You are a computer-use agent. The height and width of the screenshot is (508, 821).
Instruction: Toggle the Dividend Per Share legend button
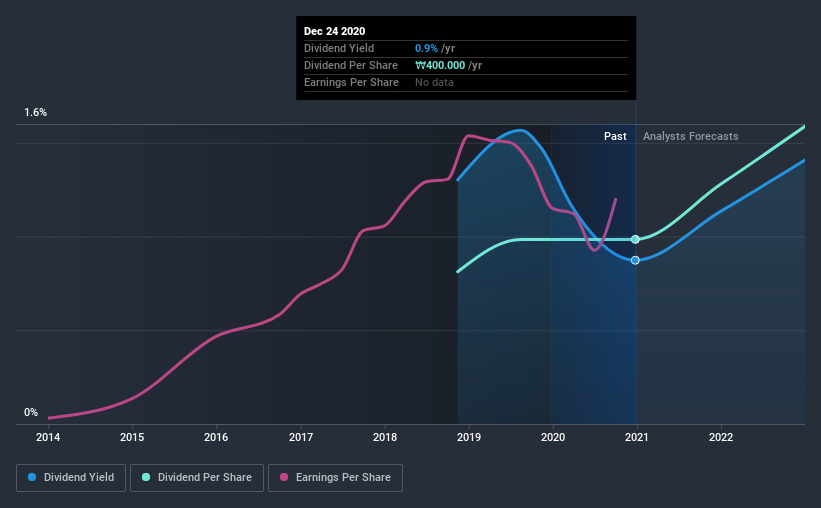(197, 478)
